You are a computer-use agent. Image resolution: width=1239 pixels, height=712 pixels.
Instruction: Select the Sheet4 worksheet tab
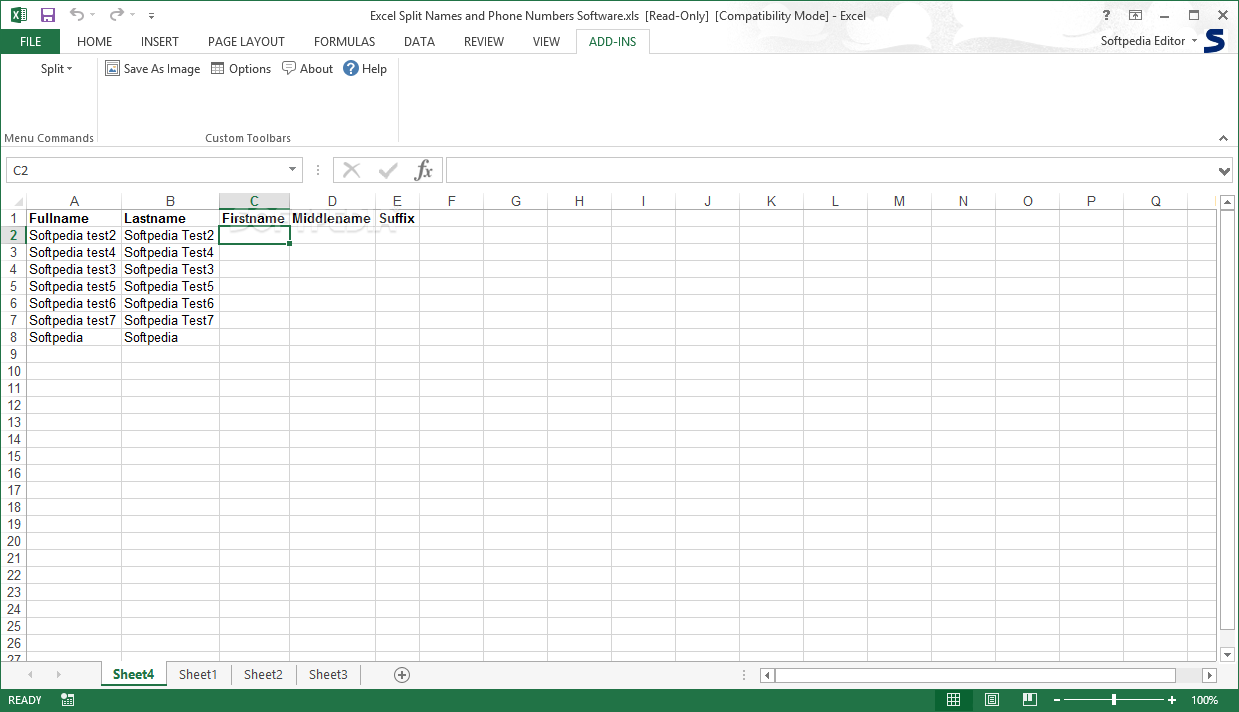coord(133,674)
